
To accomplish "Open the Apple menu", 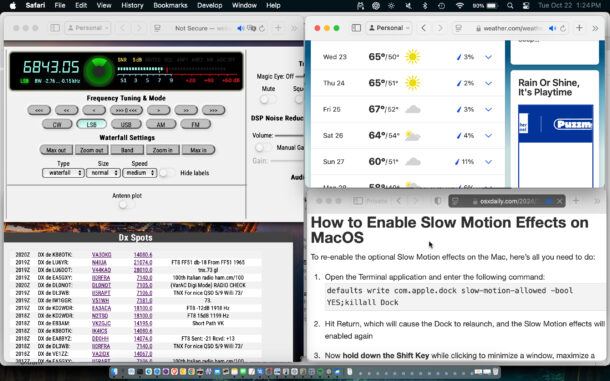I will pyautogui.click(x=12, y=5).
